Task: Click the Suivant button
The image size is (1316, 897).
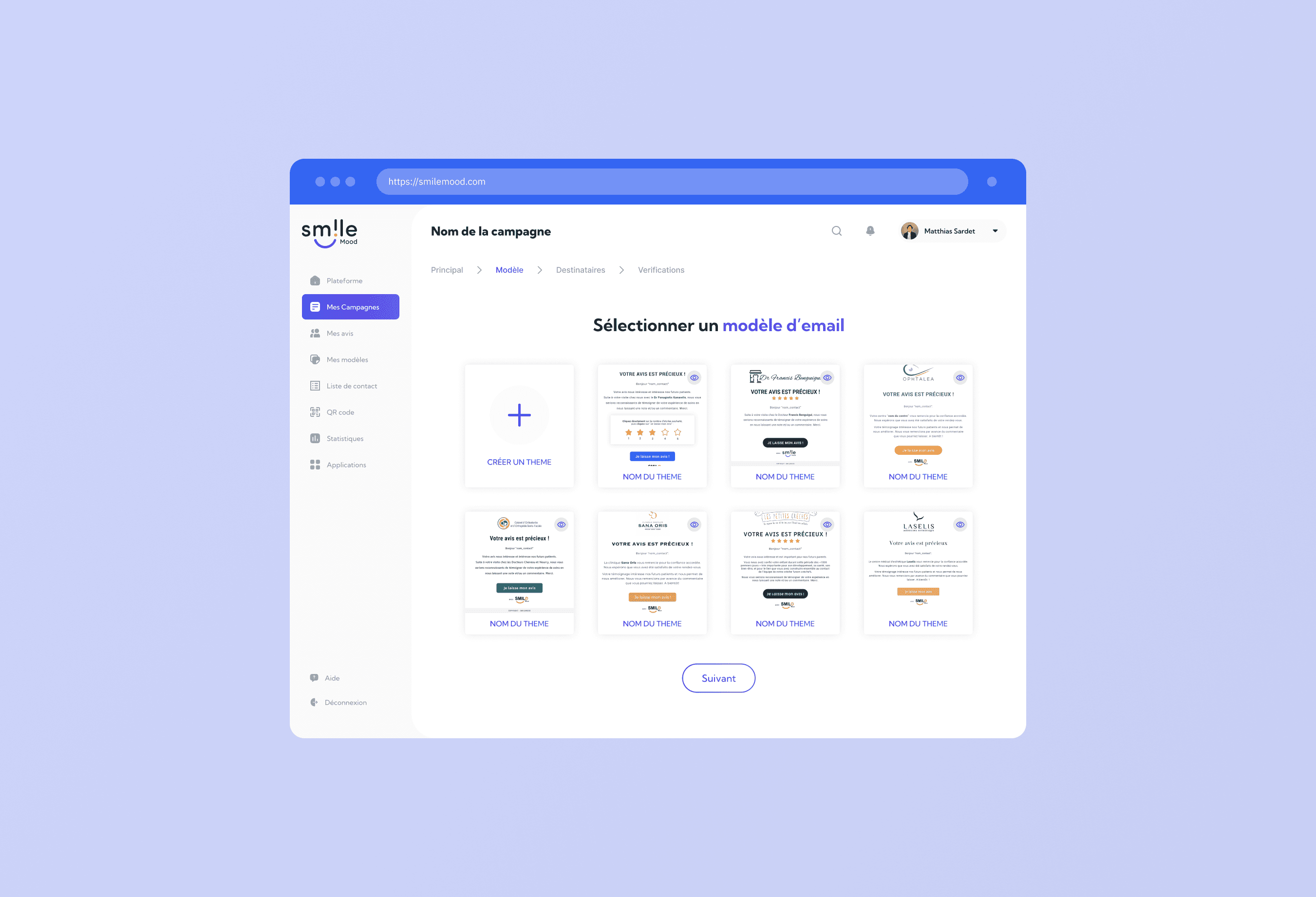Action: 718,678
